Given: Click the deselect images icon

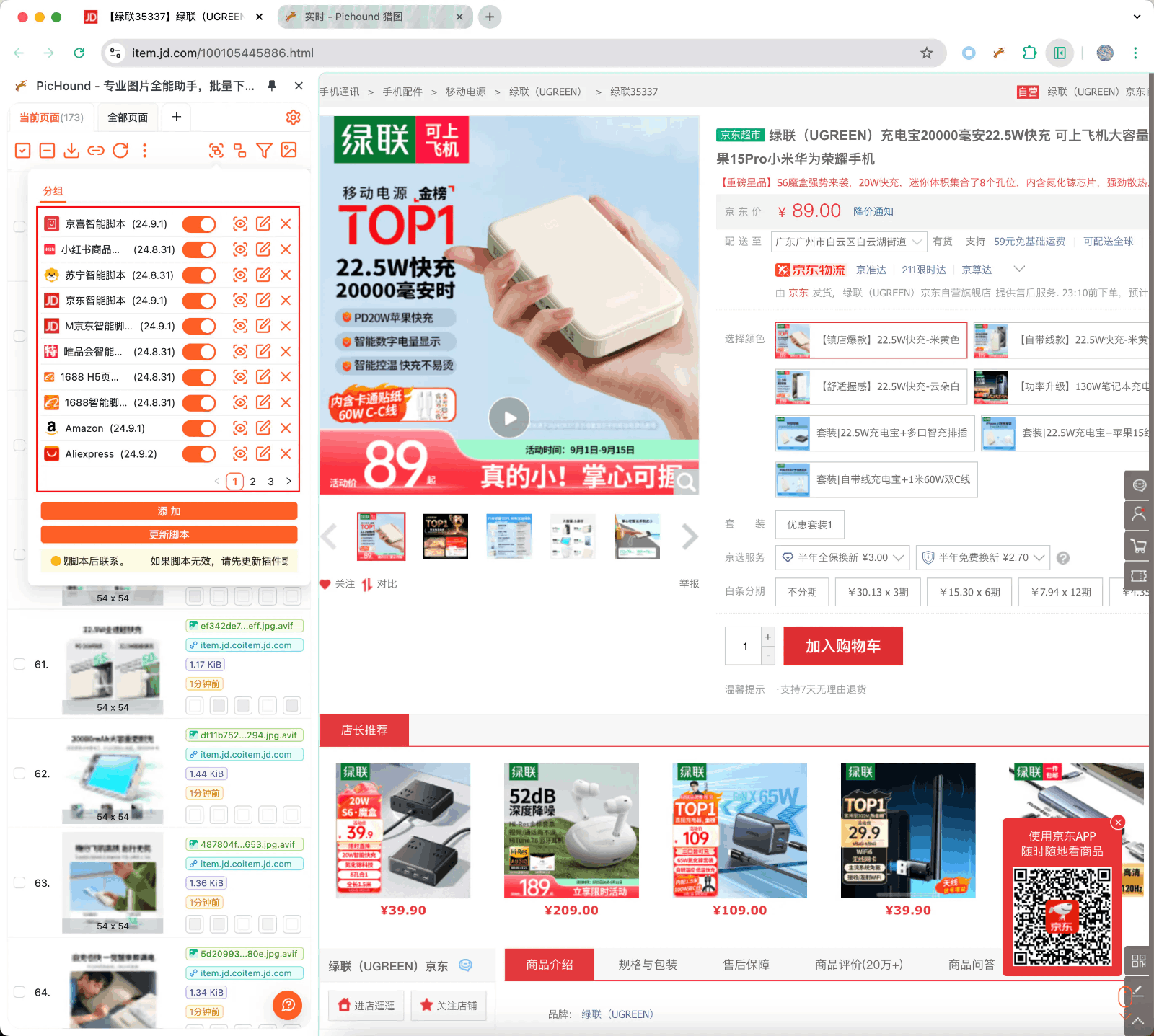Looking at the screenshot, I should [x=47, y=150].
